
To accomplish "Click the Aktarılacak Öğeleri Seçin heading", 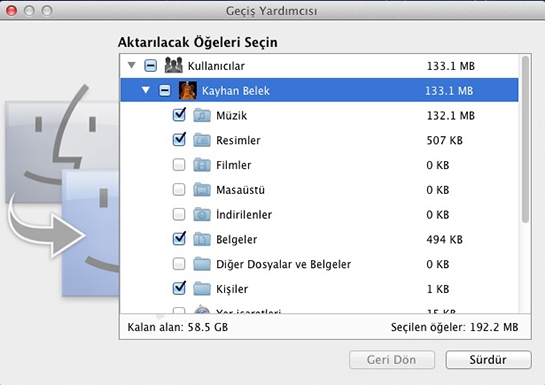I will pyautogui.click(x=198, y=42).
